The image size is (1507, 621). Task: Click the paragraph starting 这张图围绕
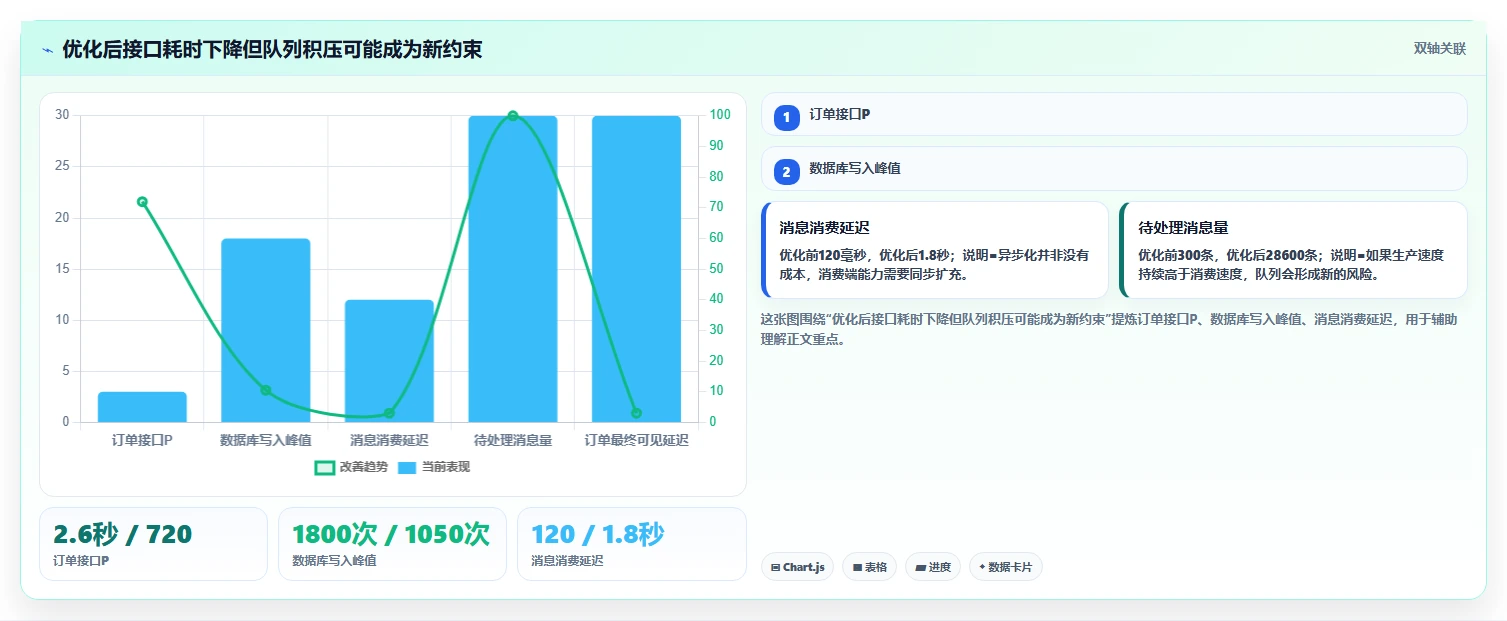coord(1109,329)
